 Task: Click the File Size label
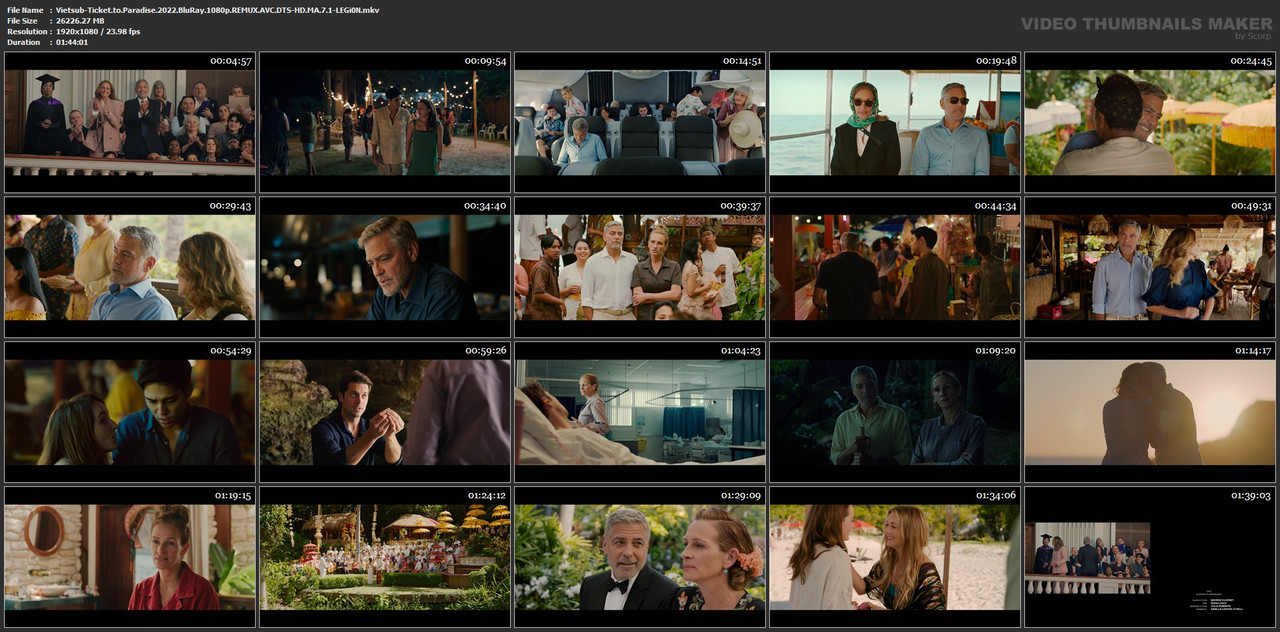click(22, 21)
